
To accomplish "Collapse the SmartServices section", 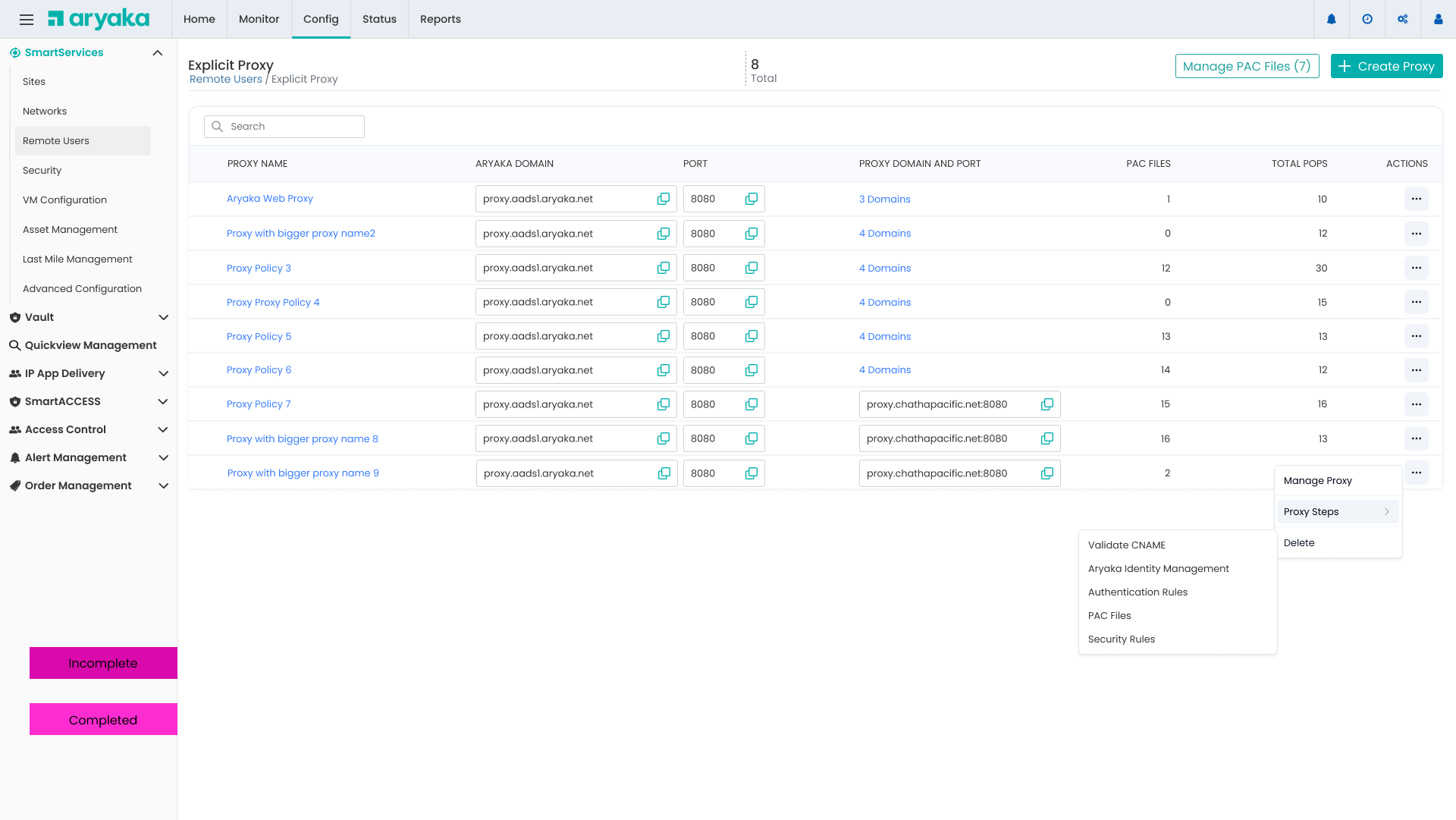I will (158, 53).
